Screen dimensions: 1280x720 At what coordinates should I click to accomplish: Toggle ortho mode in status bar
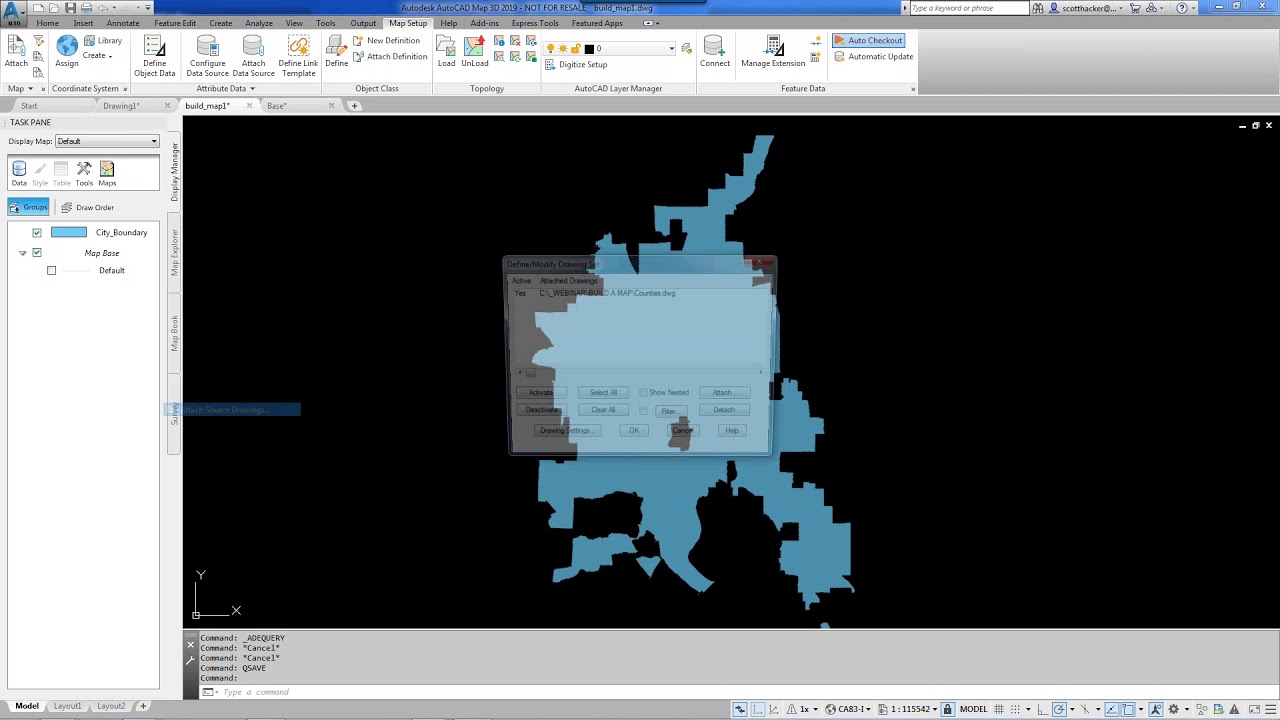pyautogui.click(x=1042, y=709)
